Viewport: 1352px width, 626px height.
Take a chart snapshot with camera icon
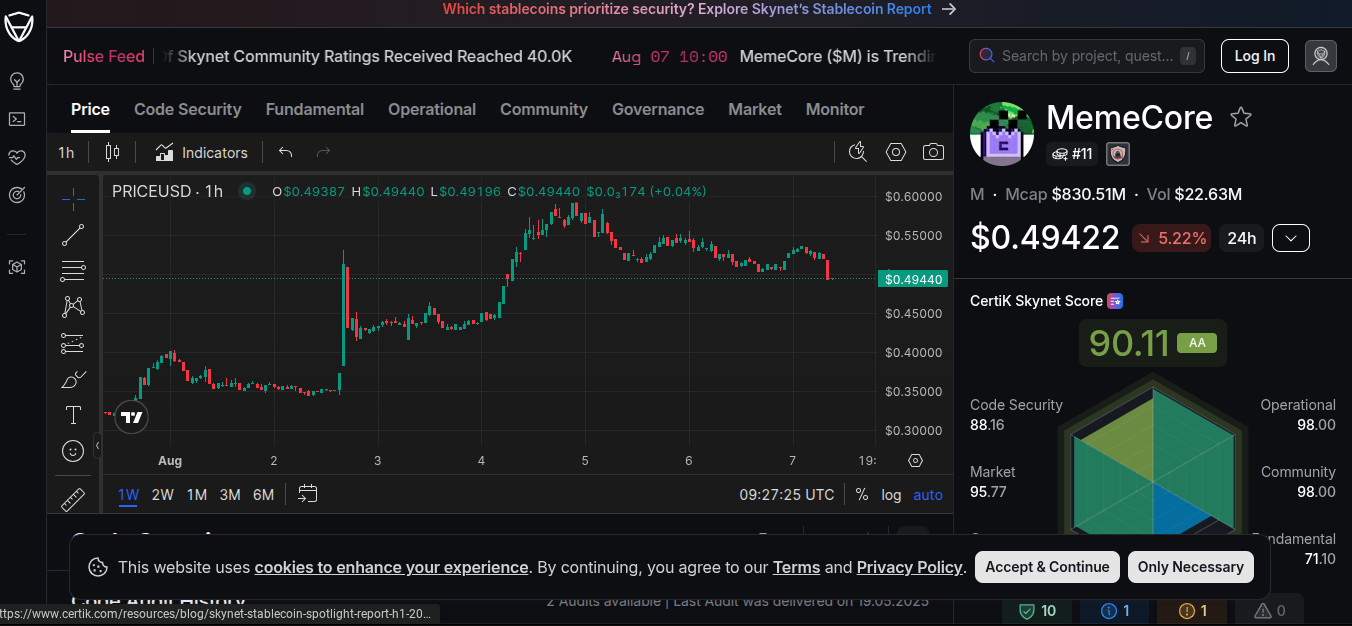(933, 152)
